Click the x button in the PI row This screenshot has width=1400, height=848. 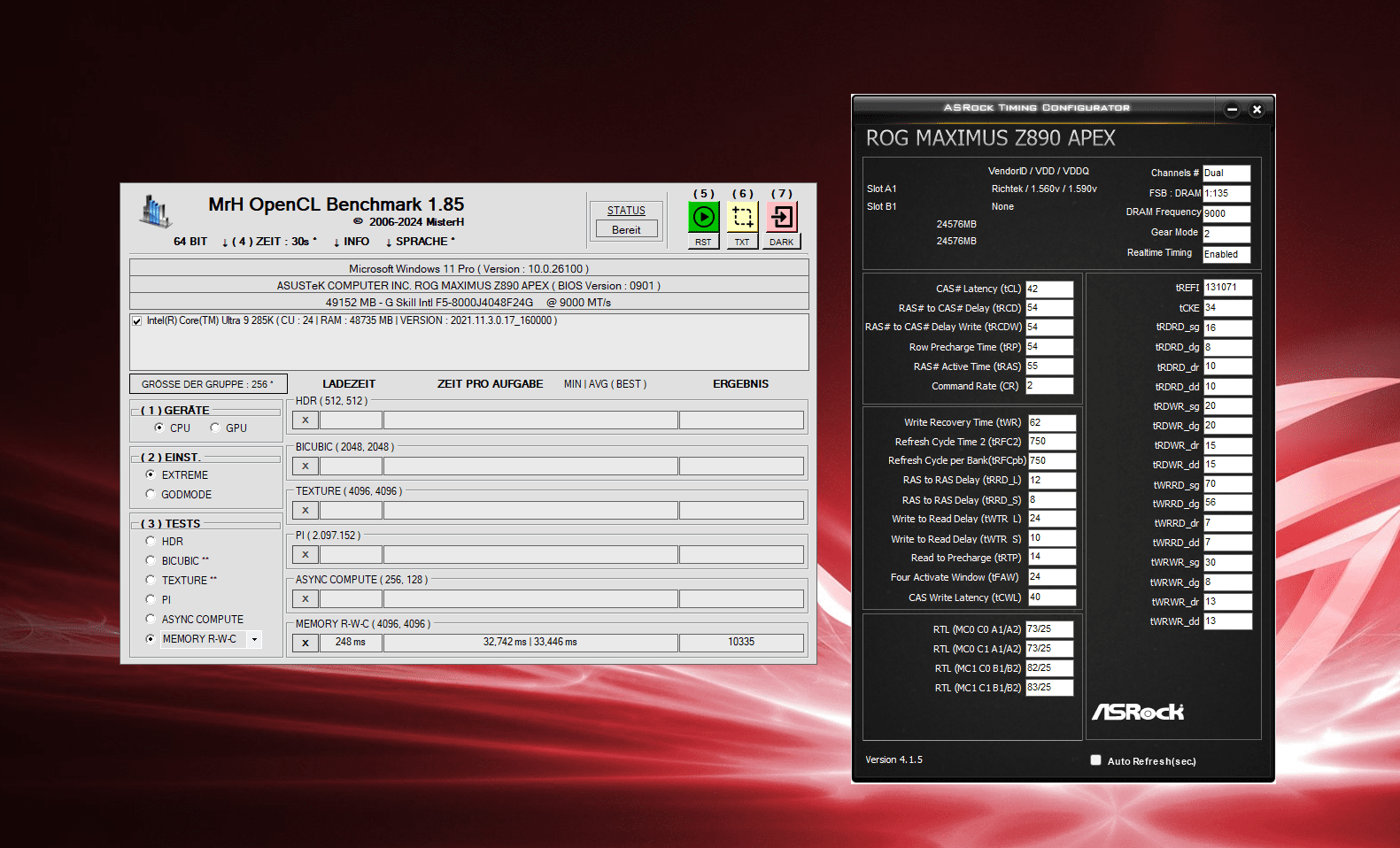(306, 554)
